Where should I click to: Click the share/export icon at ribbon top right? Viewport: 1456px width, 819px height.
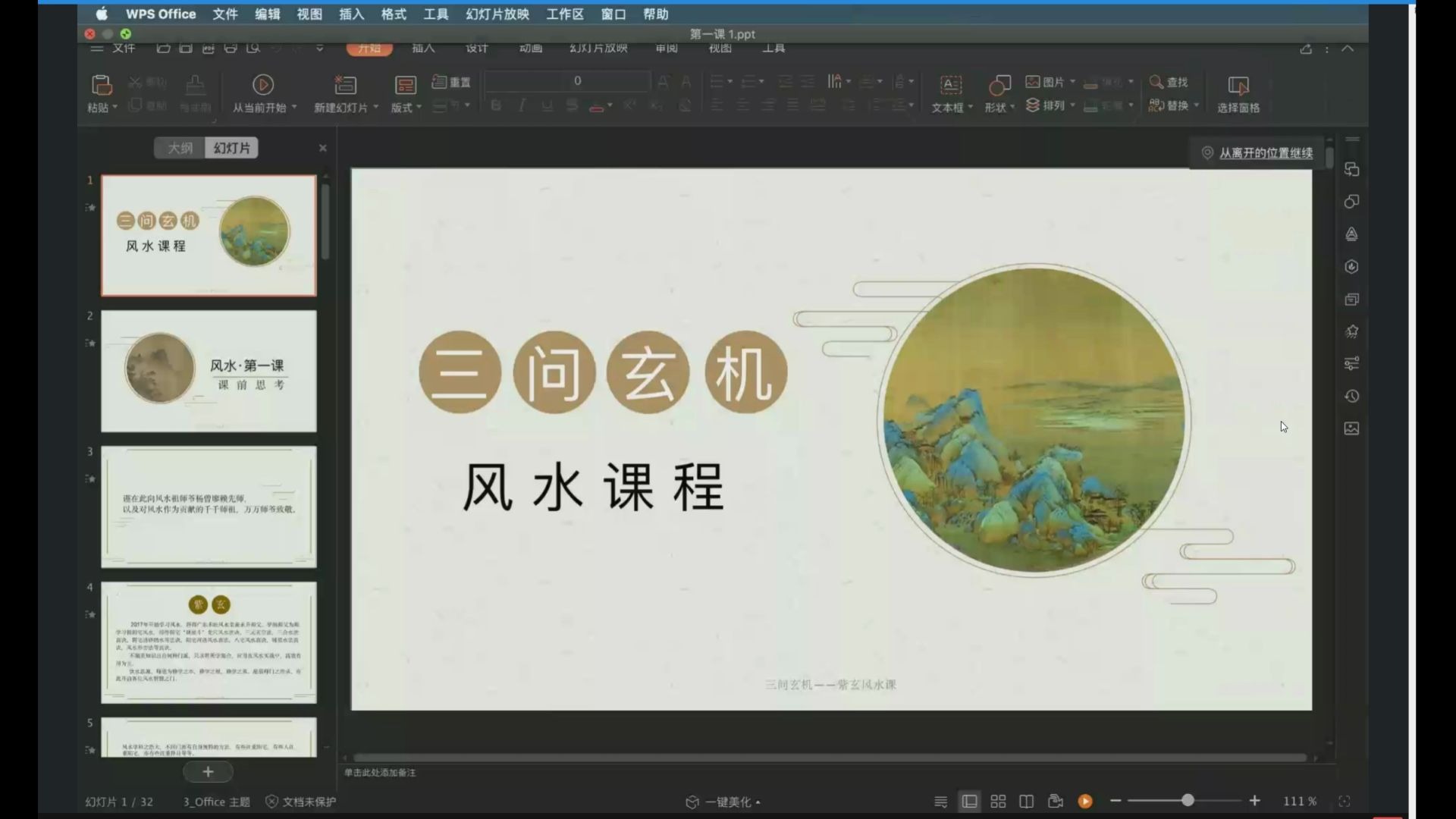click(x=1306, y=49)
